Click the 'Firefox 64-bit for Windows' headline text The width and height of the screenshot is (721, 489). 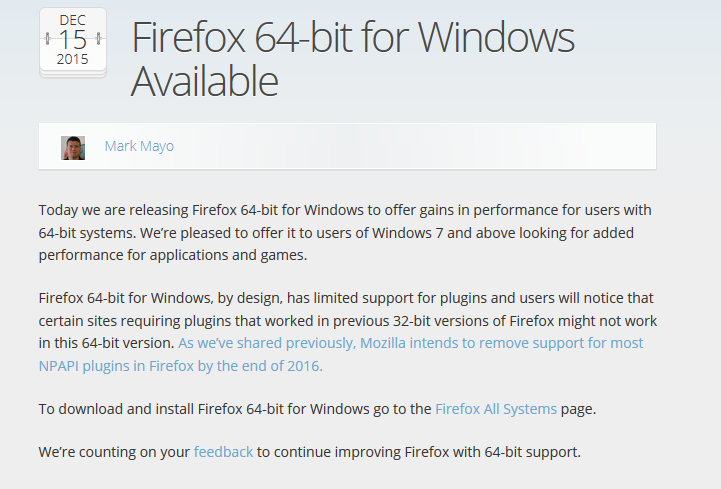tap(353, 38)
